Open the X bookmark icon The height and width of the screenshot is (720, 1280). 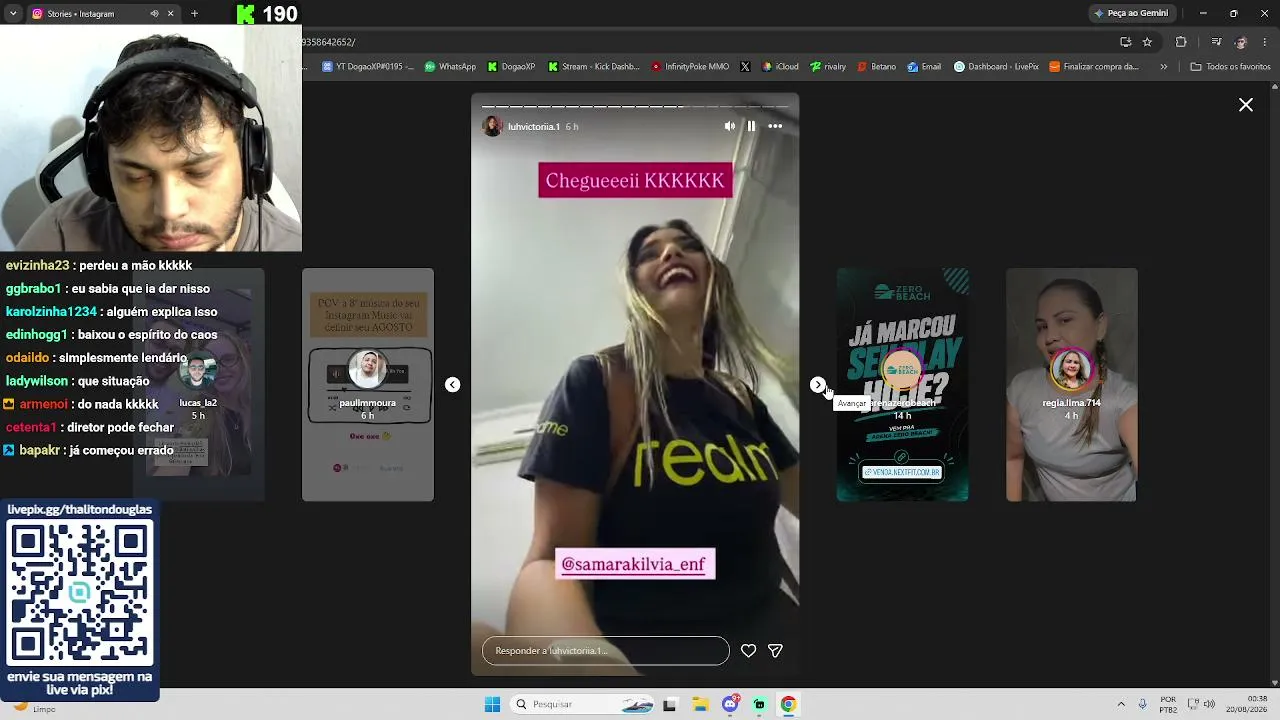click(x=745, y=67)
